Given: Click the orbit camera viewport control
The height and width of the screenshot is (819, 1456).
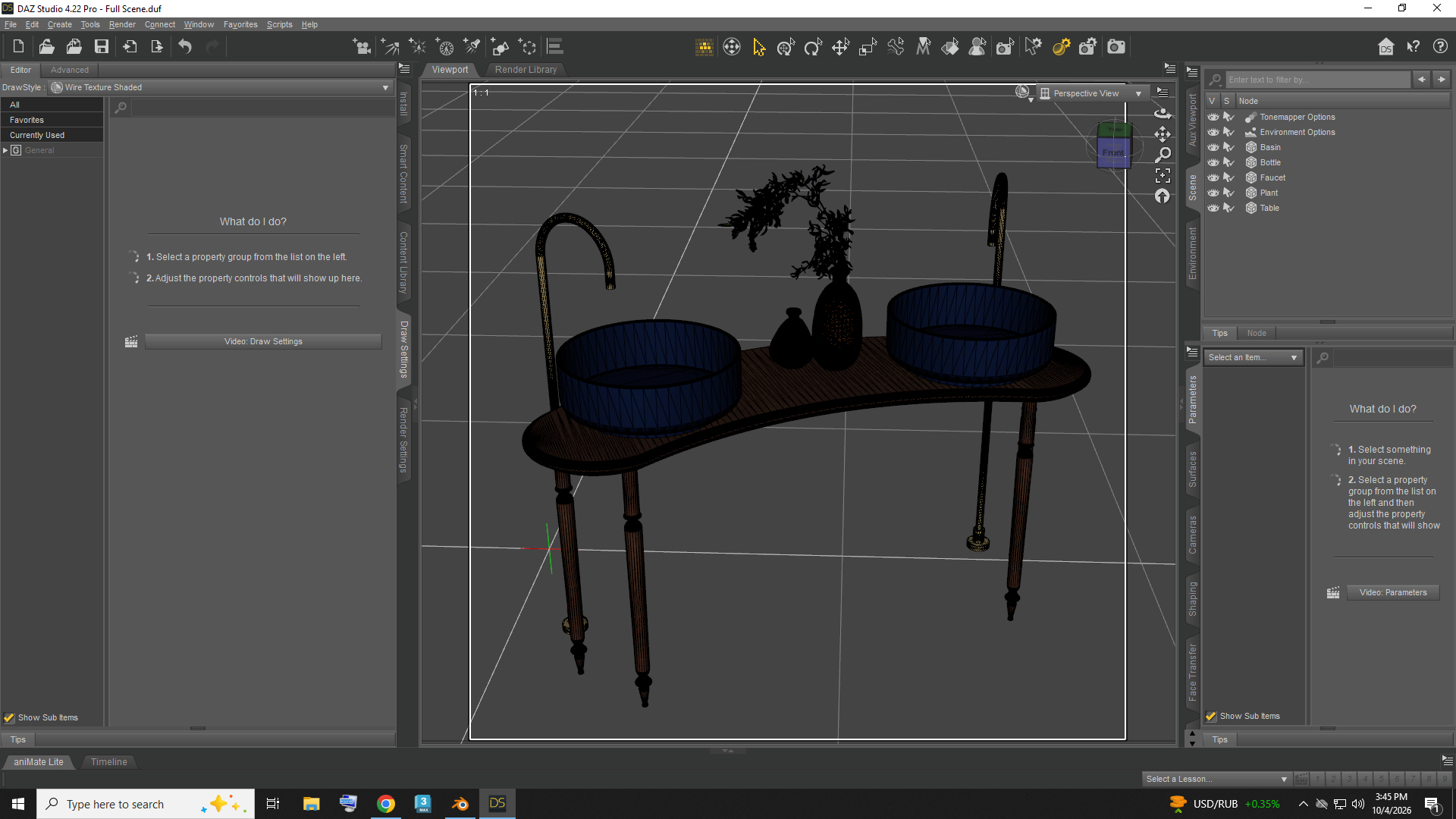Looking at the screenshot, I should (x=1163, y=114).
